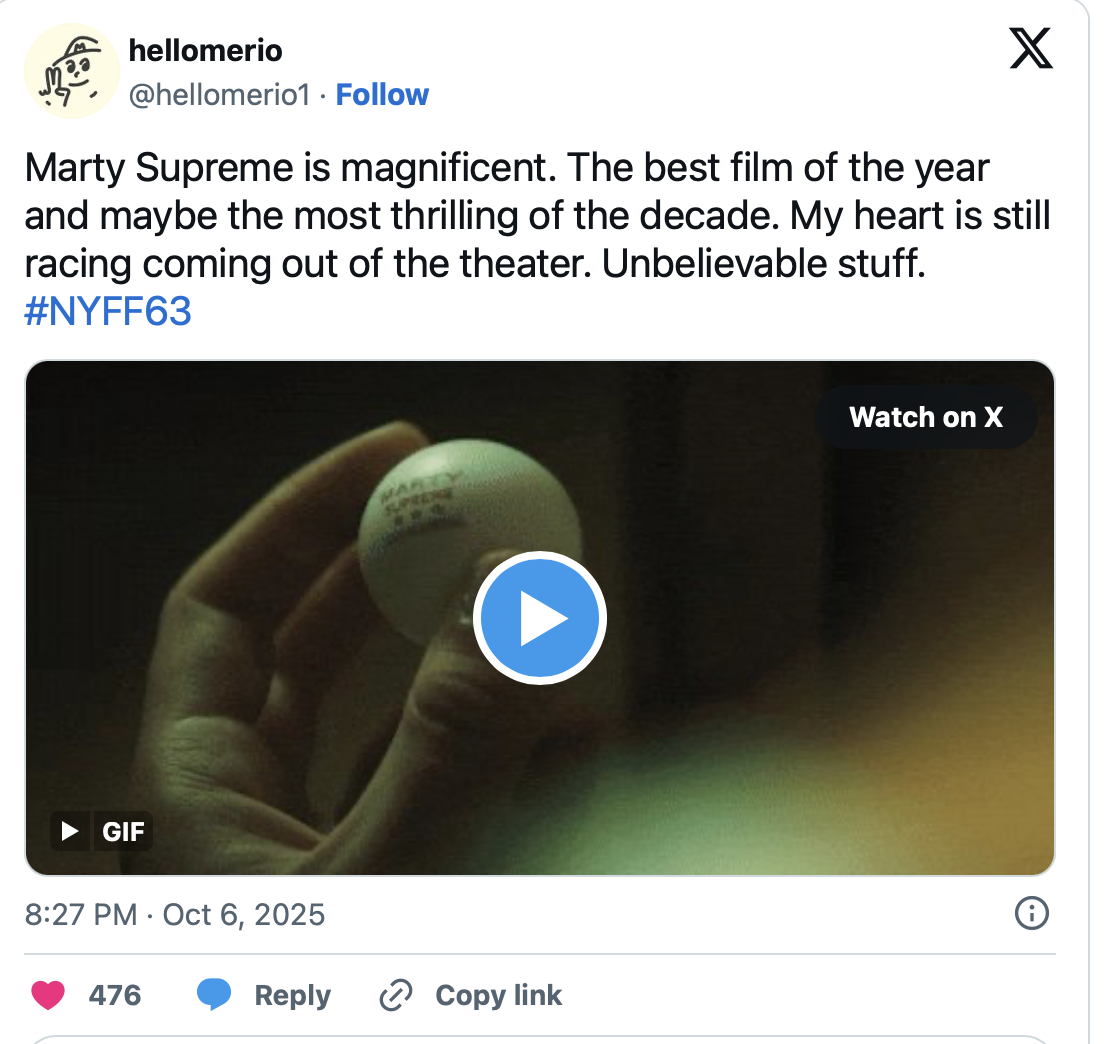Open the @hellomerio1 handle link

pos(220,95)
